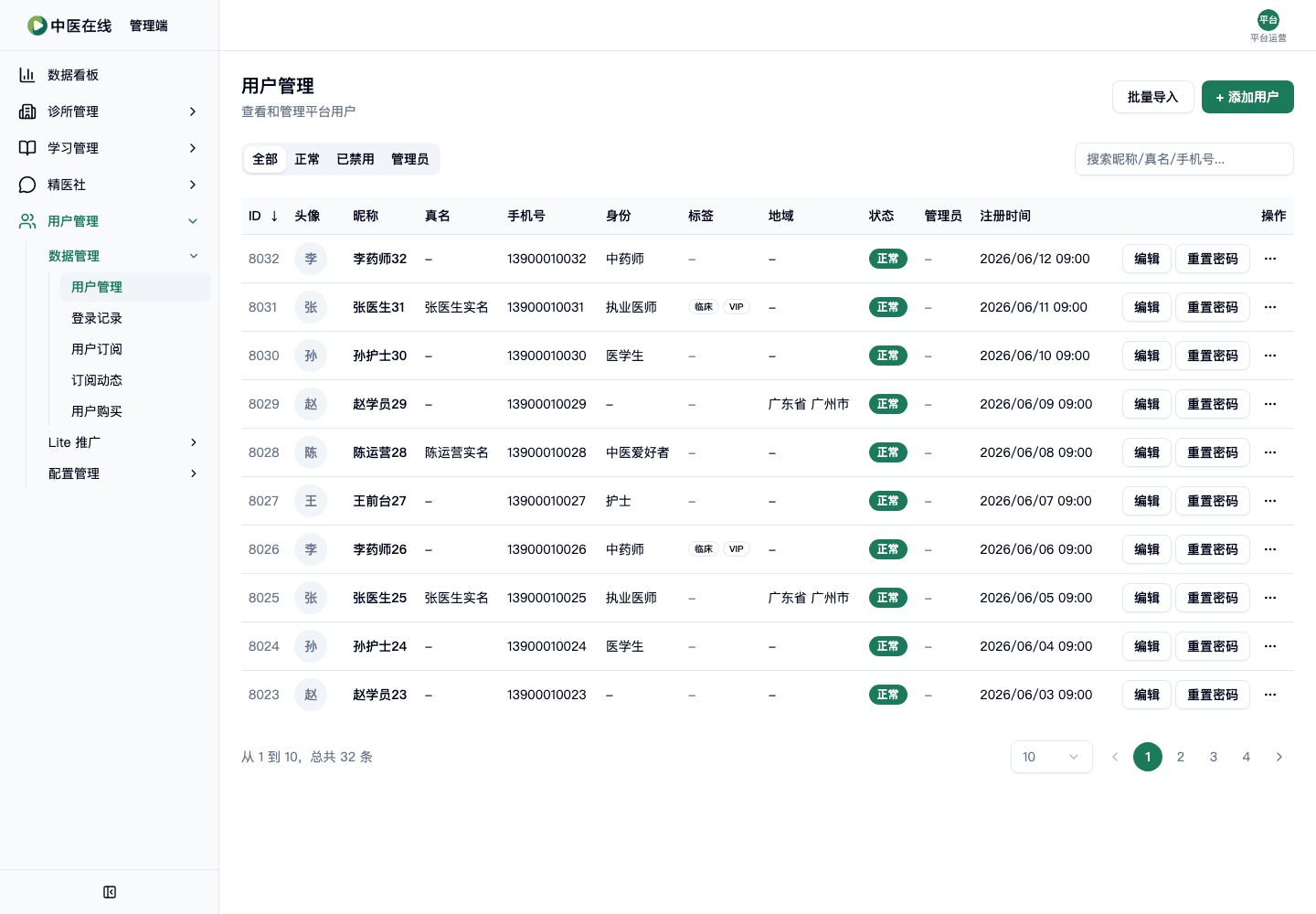Image resolution: width=1316 pixels, height=914 pixels.
Task: Open more actions for 孙护士24
Action: click(1270, 646)
